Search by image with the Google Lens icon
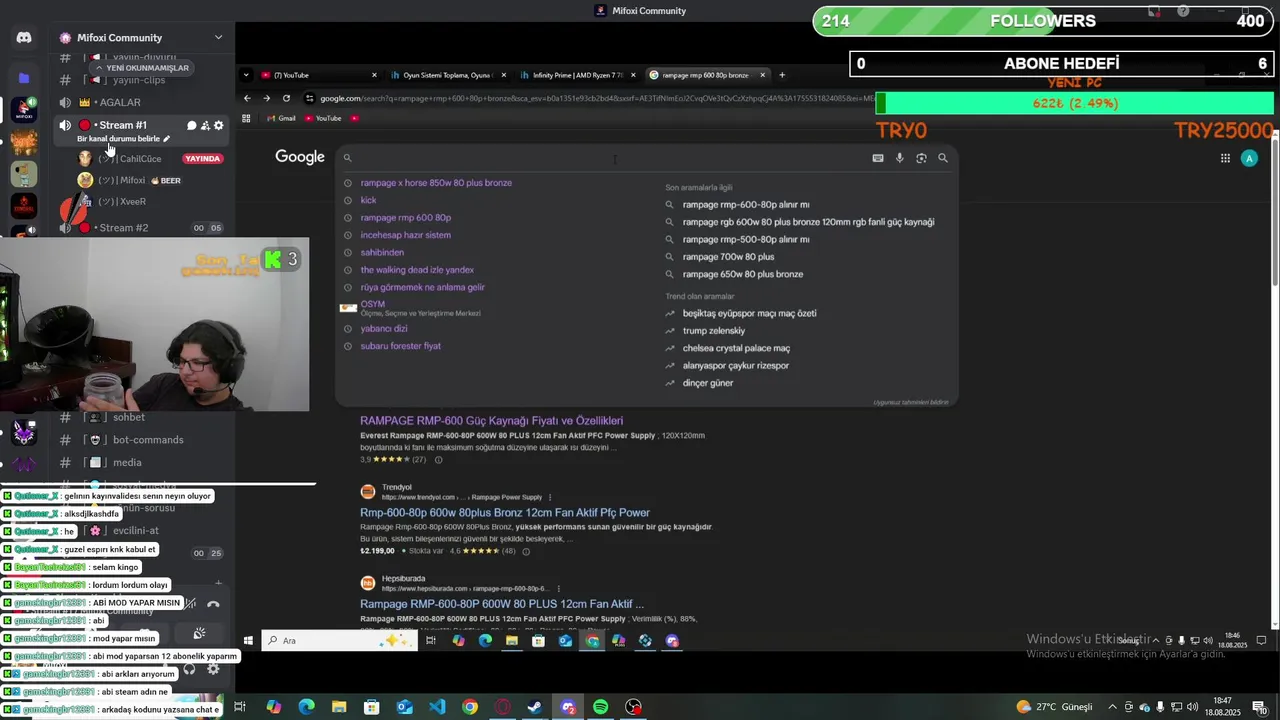This screenshot has width=1280, height=720. 921,158
